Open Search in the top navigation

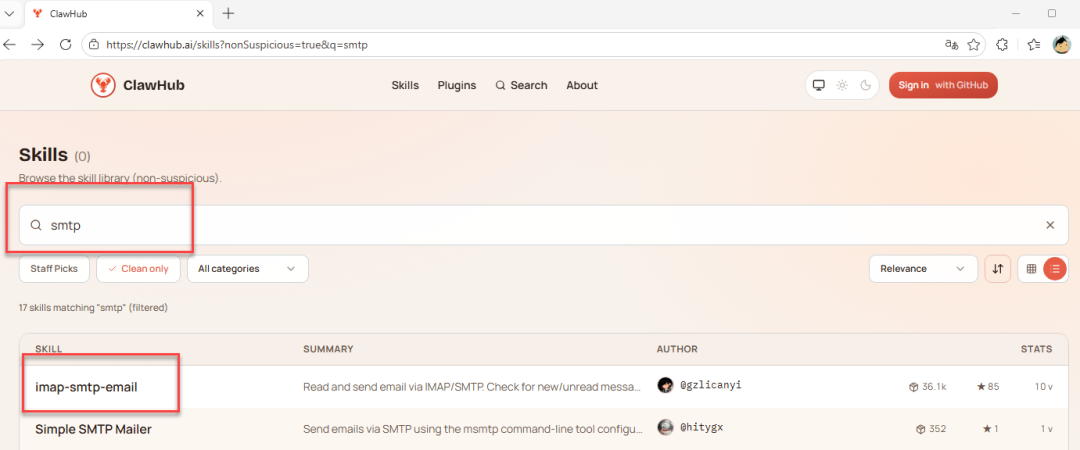[x=521, y=85]
